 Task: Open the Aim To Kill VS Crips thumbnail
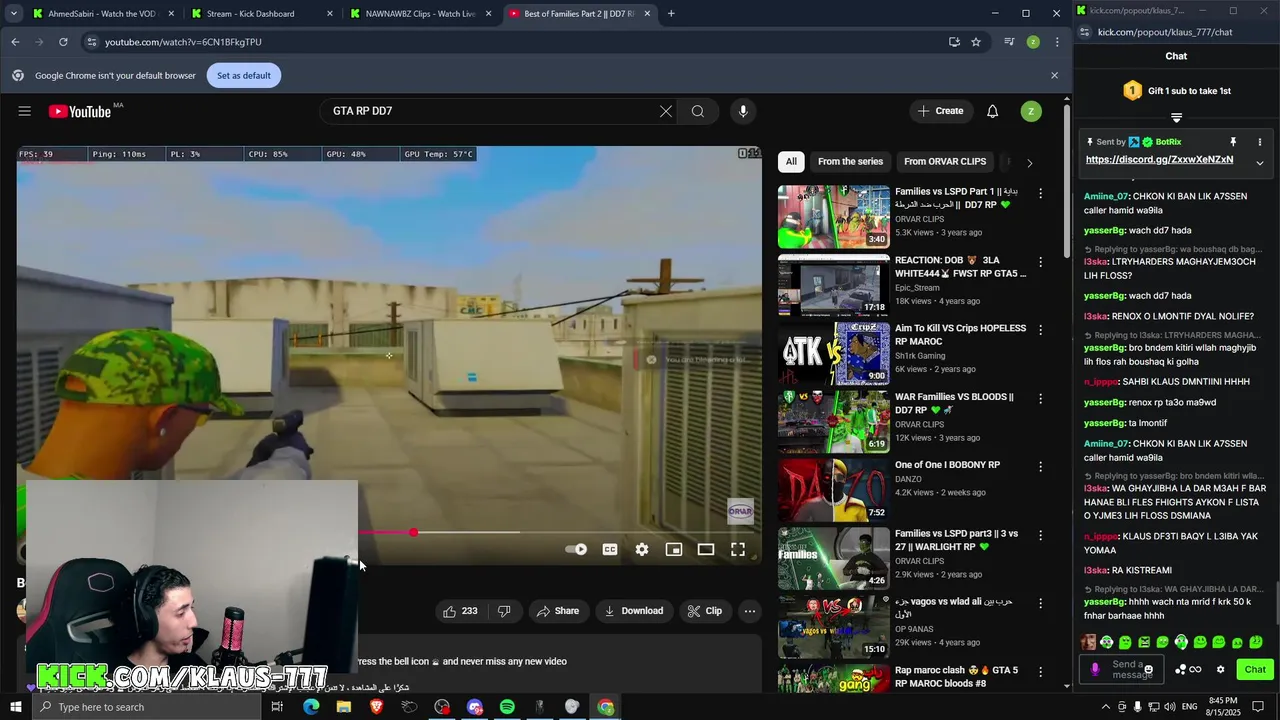click(834, 353)
